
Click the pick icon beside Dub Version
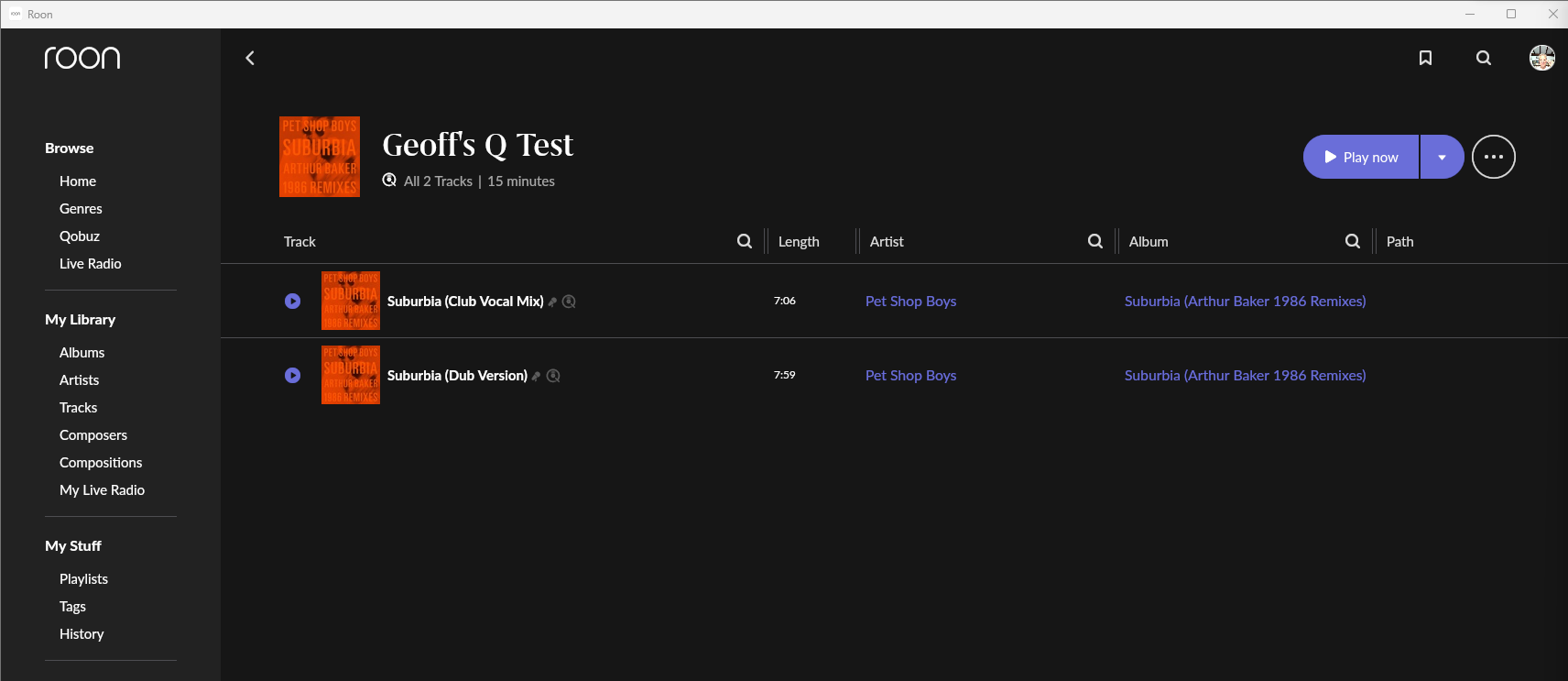537,376
